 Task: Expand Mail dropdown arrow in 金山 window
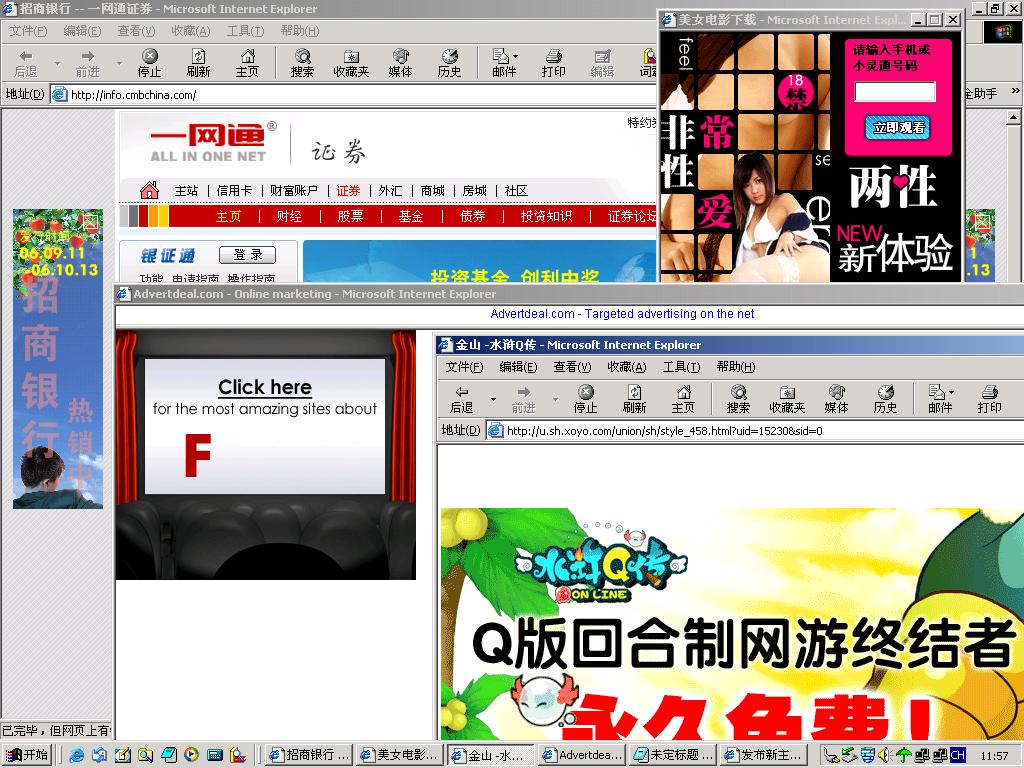(x=952, y=392)
